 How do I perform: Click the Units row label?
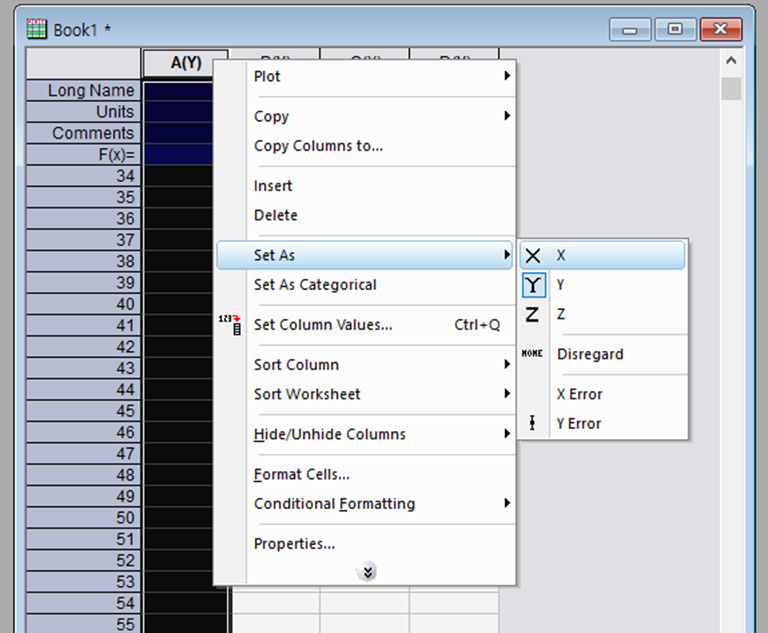pos(83,112)
